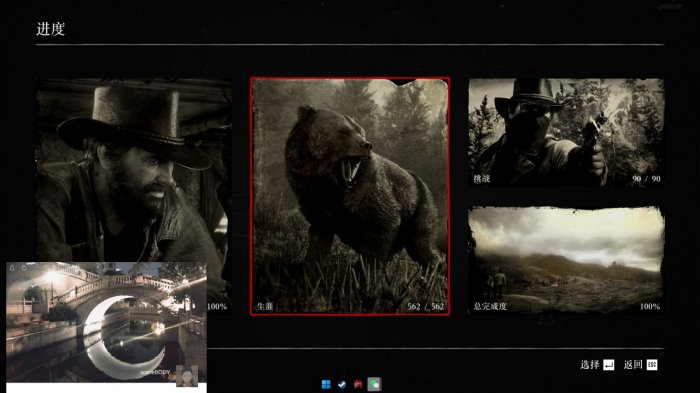The width and height of the screenshot is (700, 393).
Task: Click the round icon beside the bell
Action: 23,268
